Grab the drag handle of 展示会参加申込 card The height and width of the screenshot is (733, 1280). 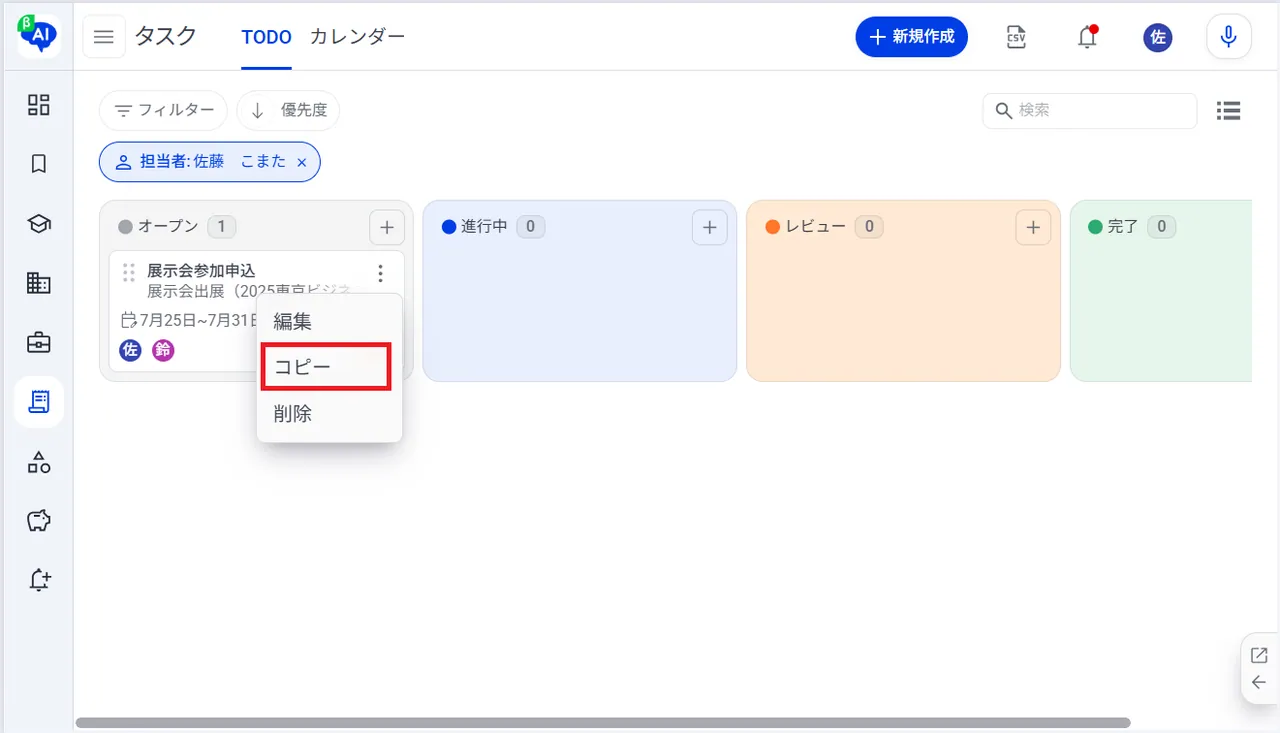pyautogui.click(x=128, y=272)
